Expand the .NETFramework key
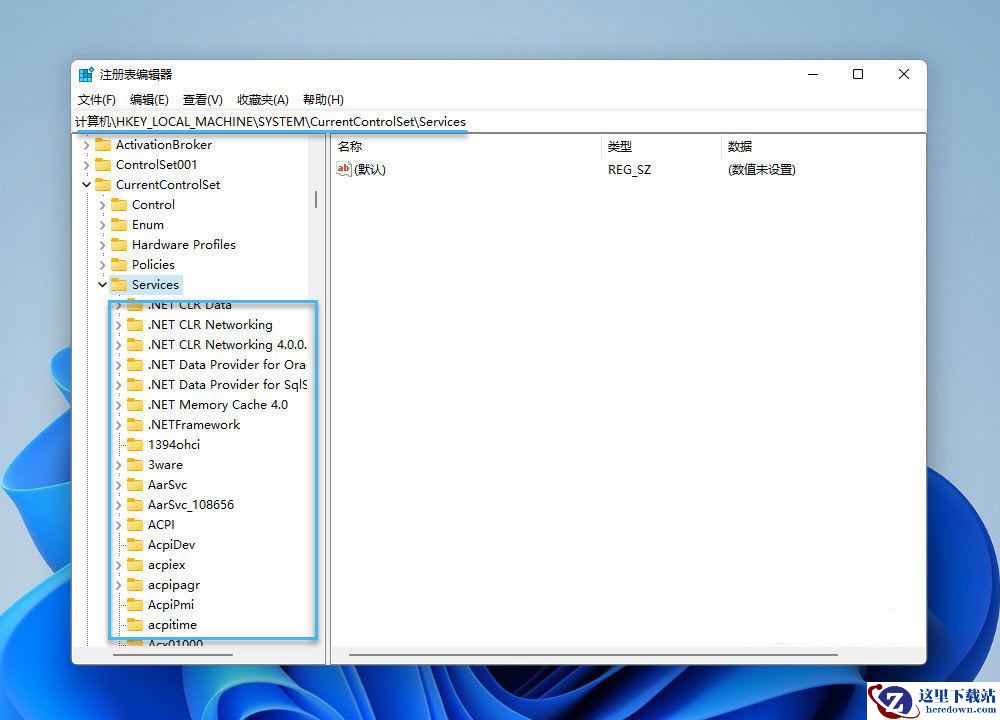Viewport: 1000px width, 720px height. pyautogui.click(x=119, y=425)
